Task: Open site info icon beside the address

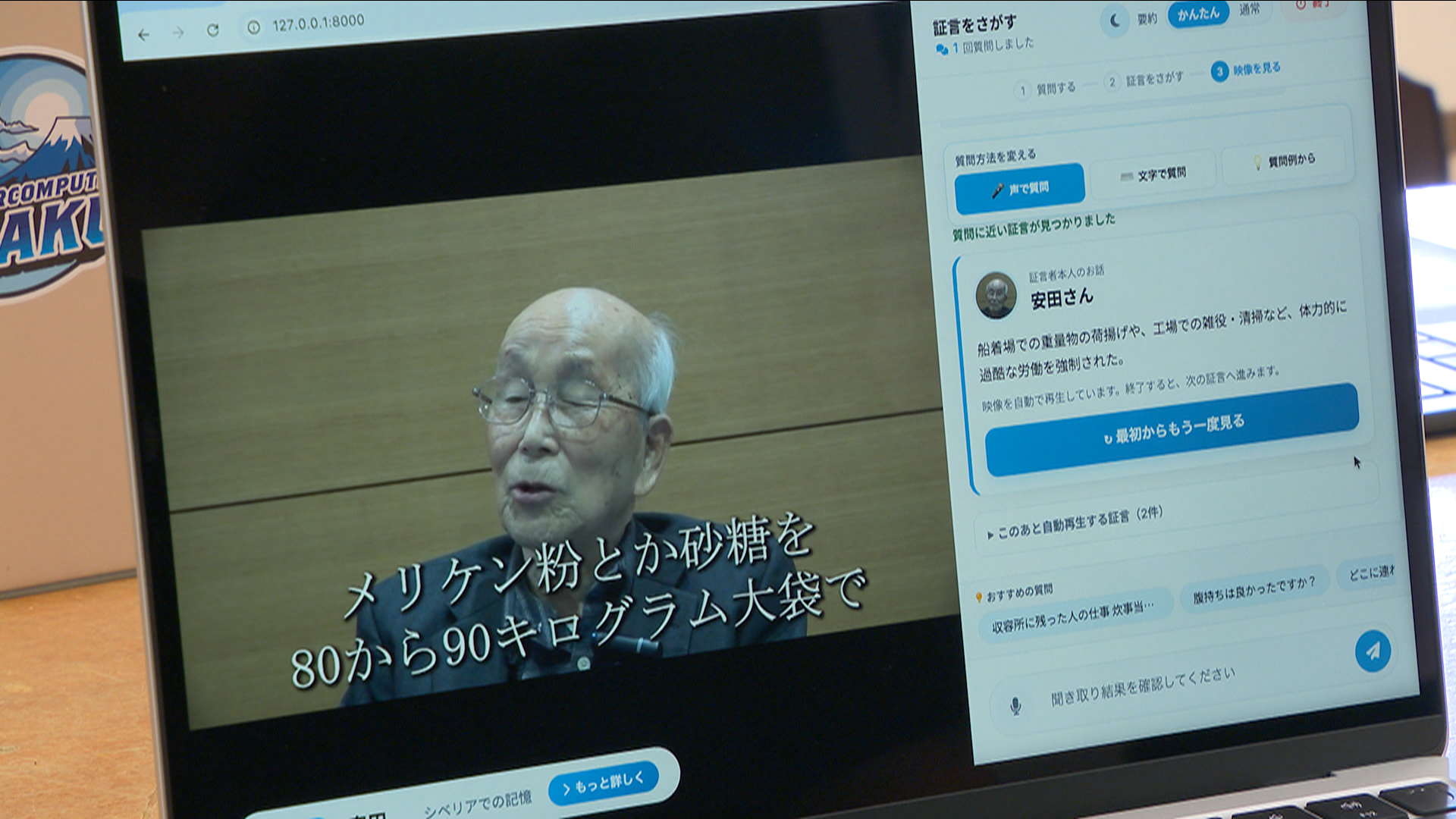Action: tap(253, 27)
